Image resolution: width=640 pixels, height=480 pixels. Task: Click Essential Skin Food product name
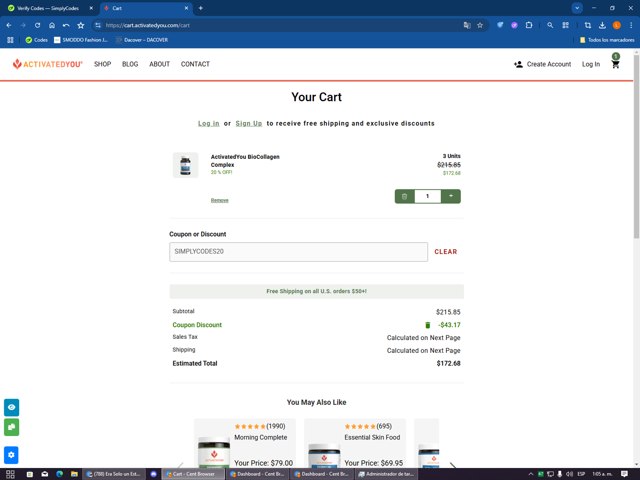click(372, 437)
